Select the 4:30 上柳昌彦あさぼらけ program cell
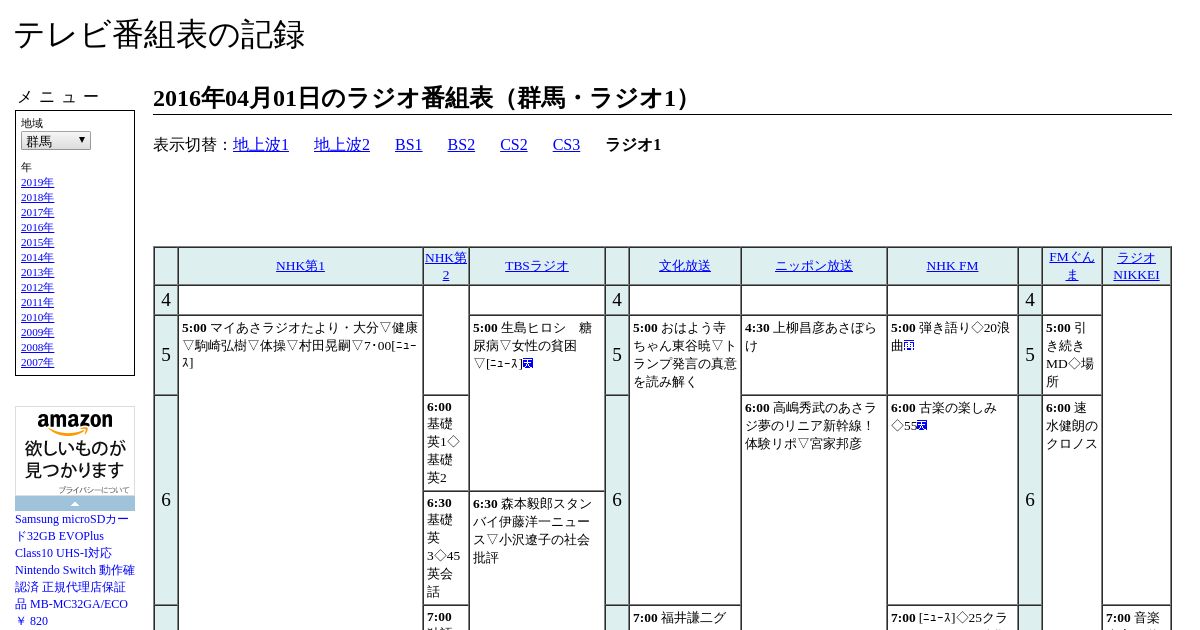The height and width of the screenshot is (630, 1200). coord(814,355)
